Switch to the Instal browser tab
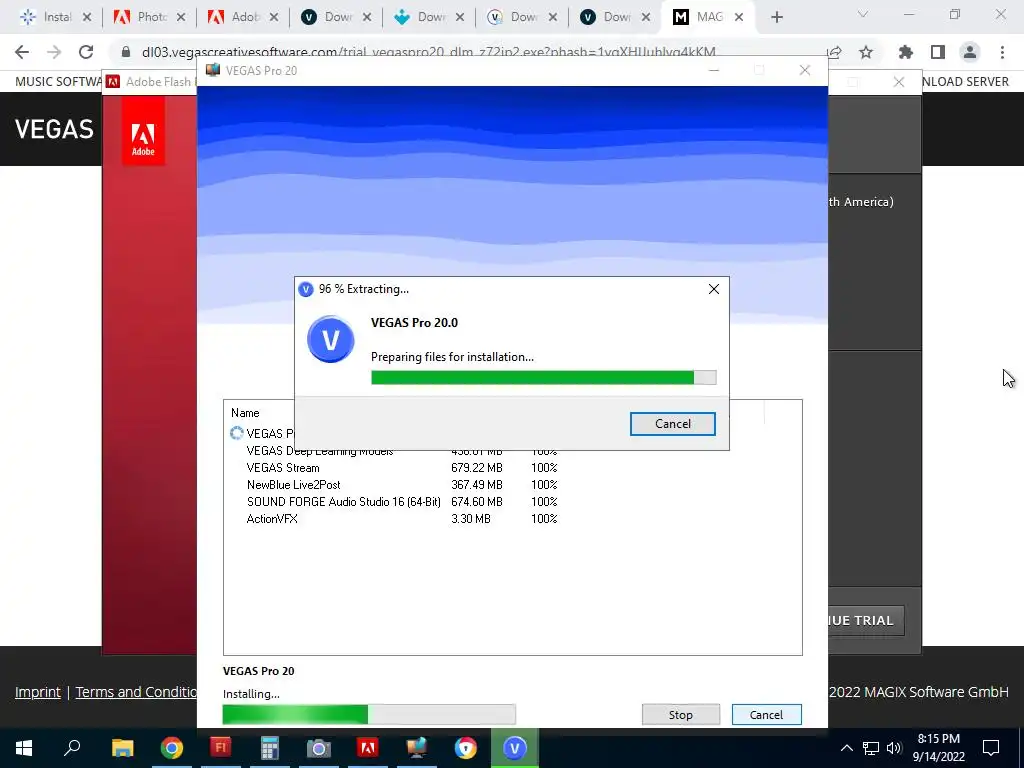Image resolution: width=1024 pixels, height=768 pixels. 55,17
